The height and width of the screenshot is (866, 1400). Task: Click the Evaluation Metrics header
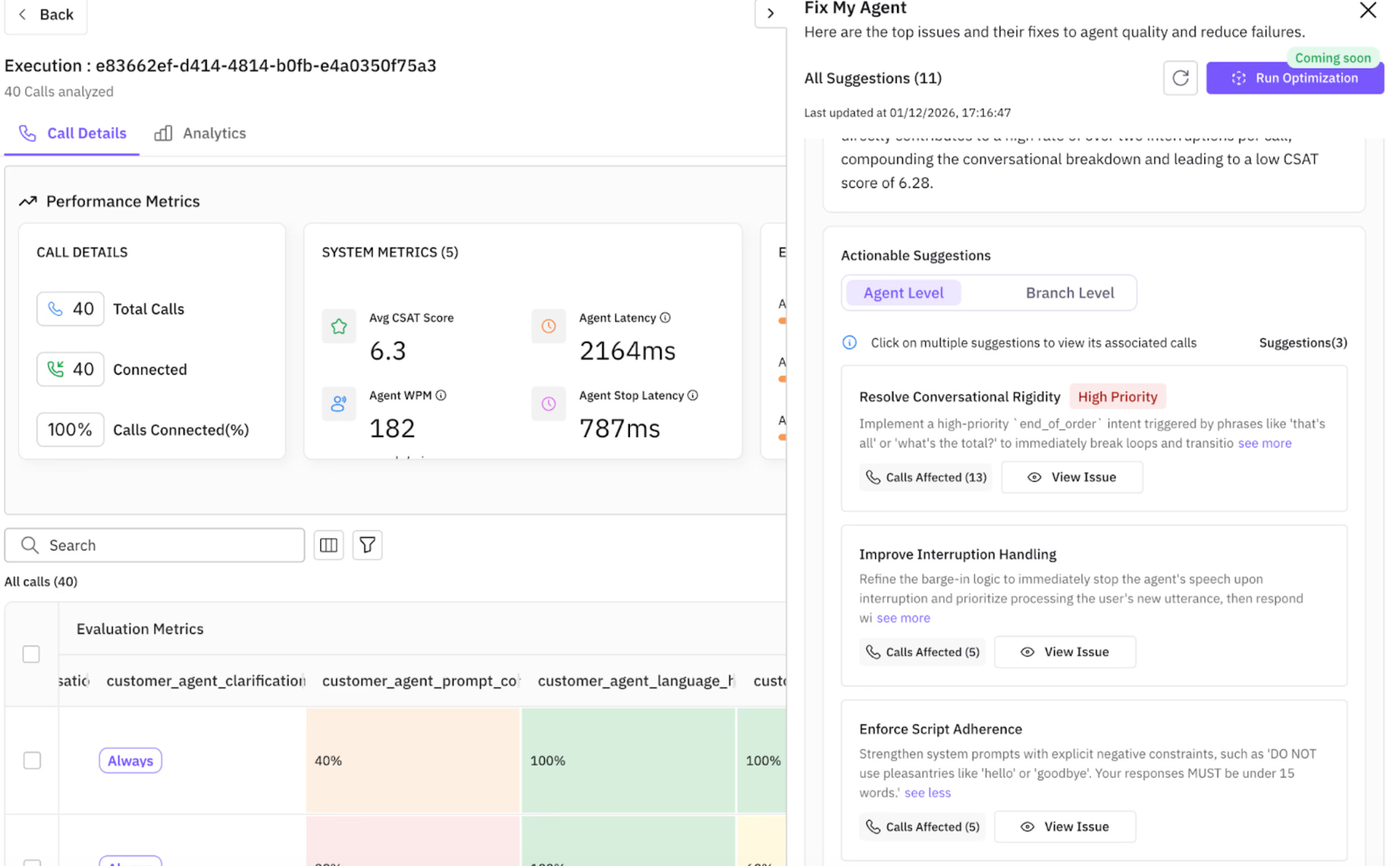(x=140, y=629)
